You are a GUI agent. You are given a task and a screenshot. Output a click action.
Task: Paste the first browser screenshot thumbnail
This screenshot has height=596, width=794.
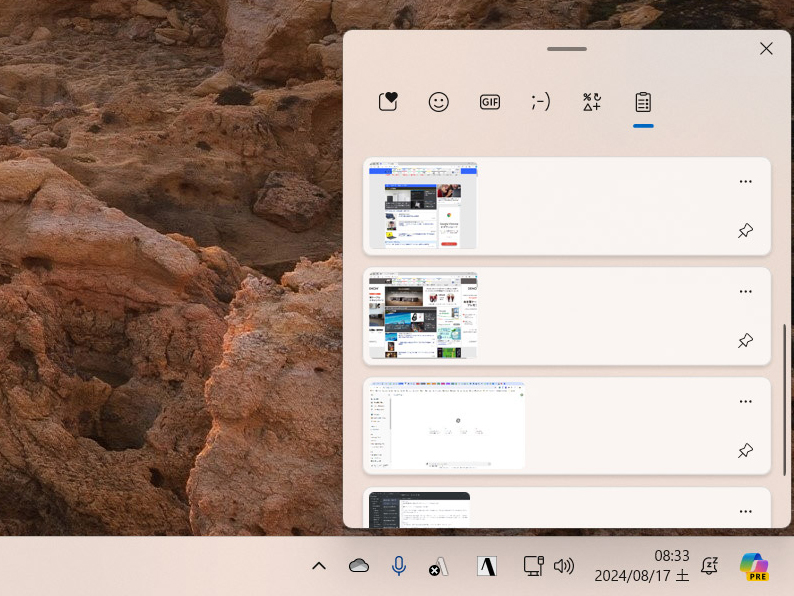423,205
